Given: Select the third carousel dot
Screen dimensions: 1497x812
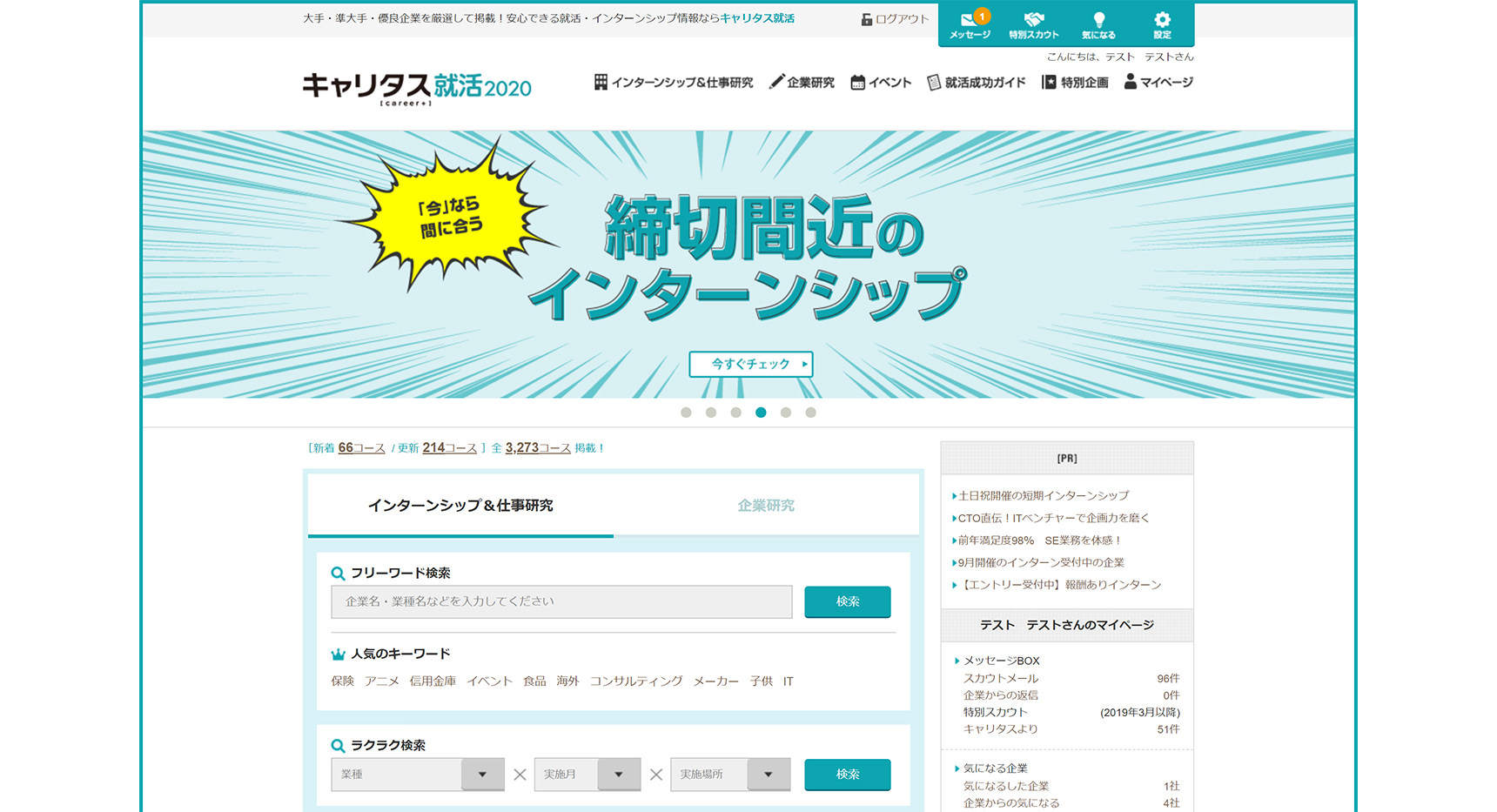Looking at the screenshot, I should tap(735, 413).
